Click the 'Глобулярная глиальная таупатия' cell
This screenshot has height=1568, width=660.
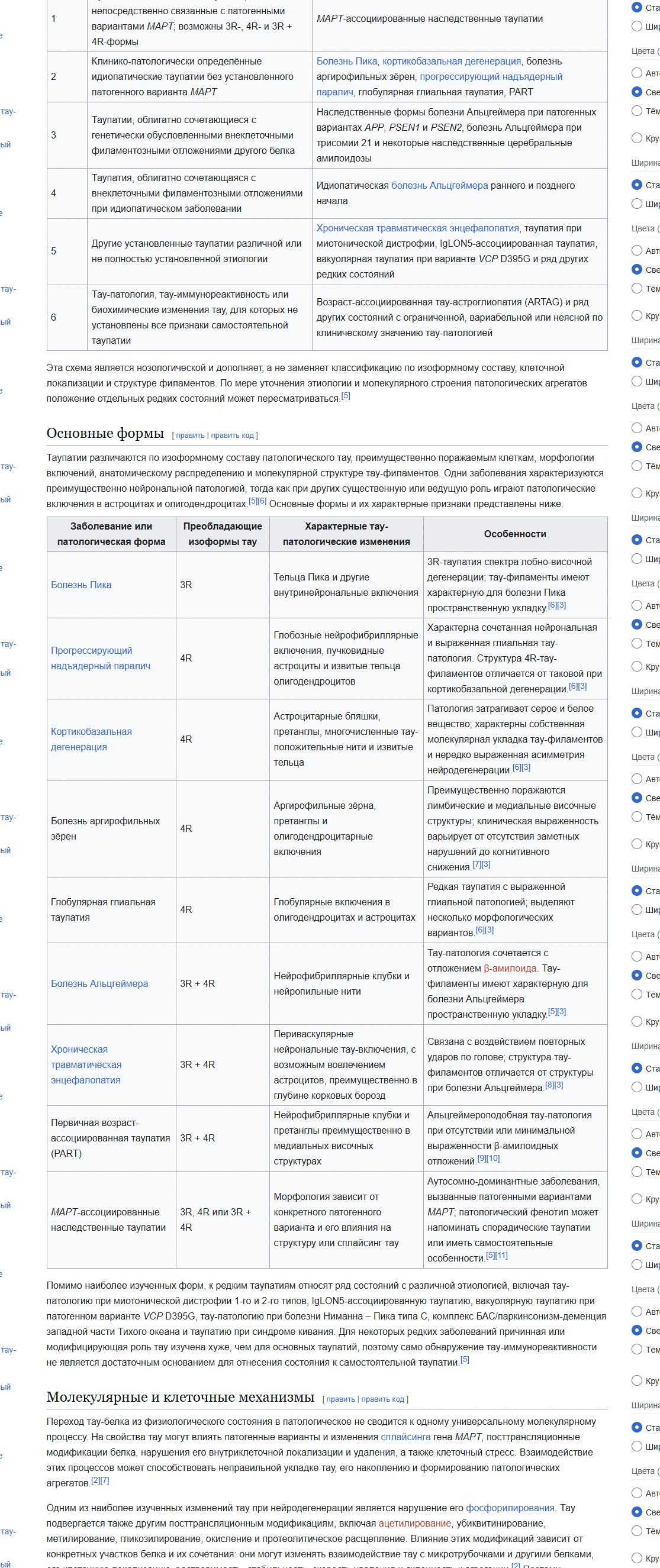[x=111, y=910]
